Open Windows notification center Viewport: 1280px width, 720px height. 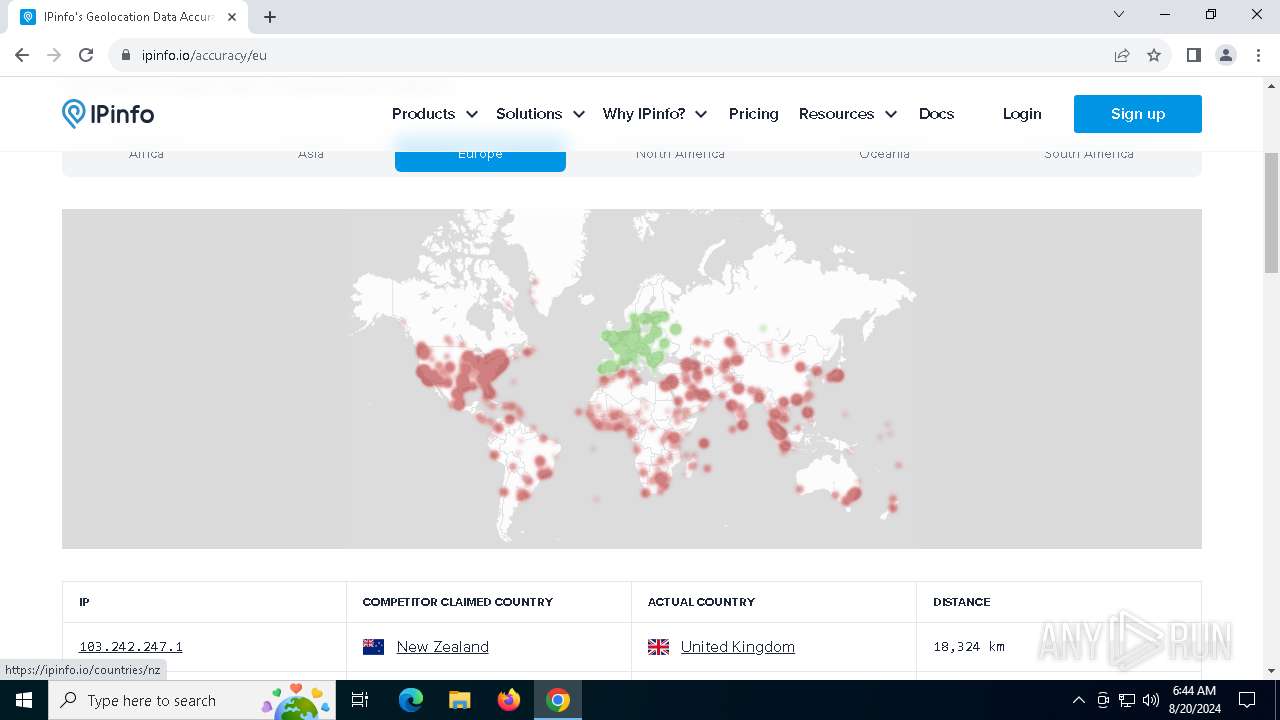pyautogui.click(x=1247, y=700)
